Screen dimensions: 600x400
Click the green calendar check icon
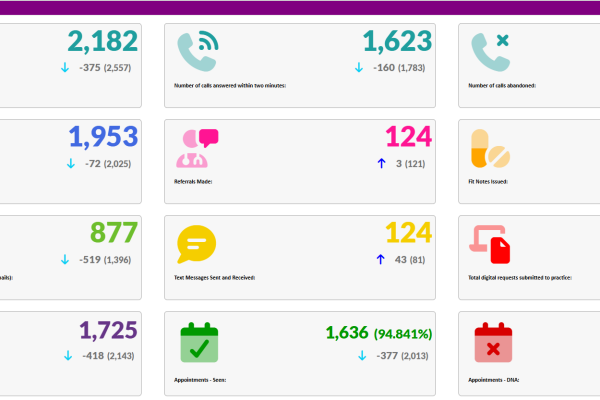tap(199, 342)
